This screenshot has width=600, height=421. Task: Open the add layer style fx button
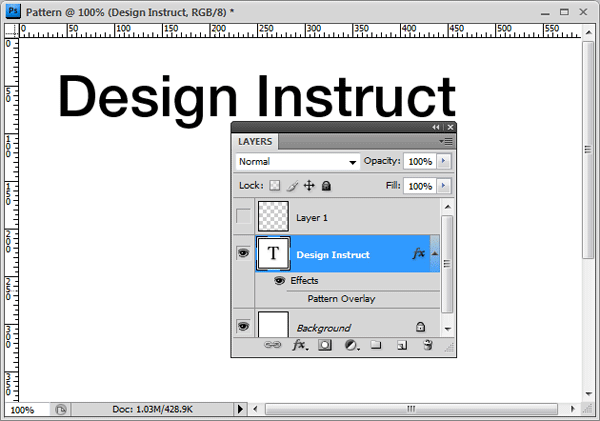[300, 345]
